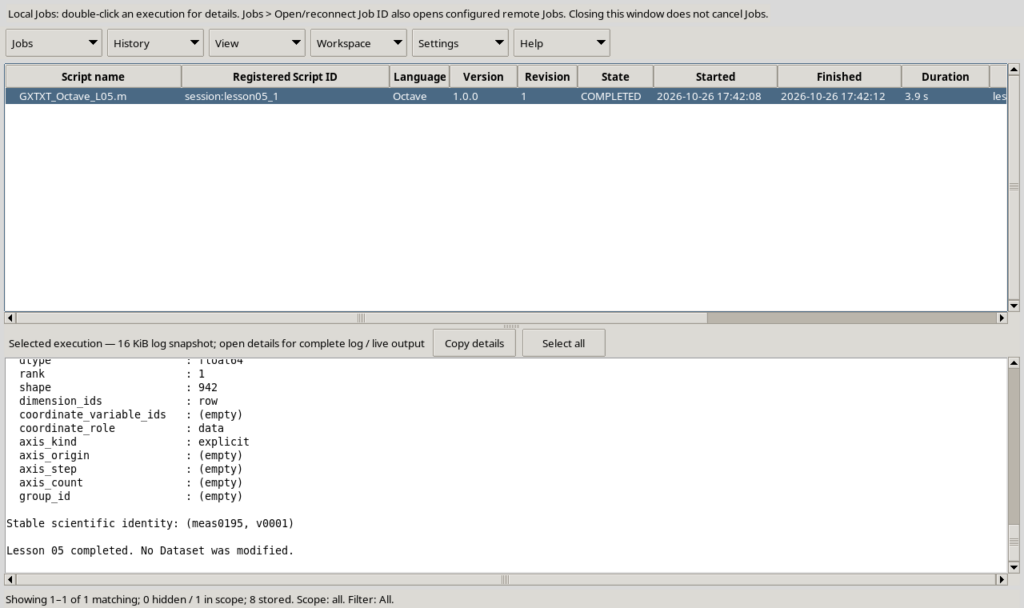
Task: Open the Help dropdown menu
Action: click(x=562, y=43)
